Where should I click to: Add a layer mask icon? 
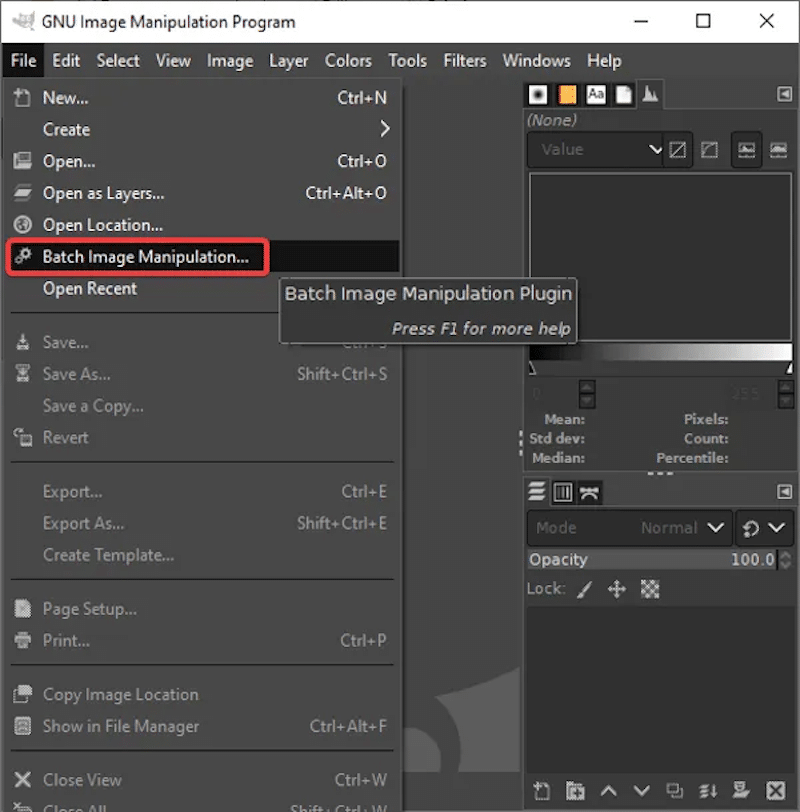pos(741,790)
